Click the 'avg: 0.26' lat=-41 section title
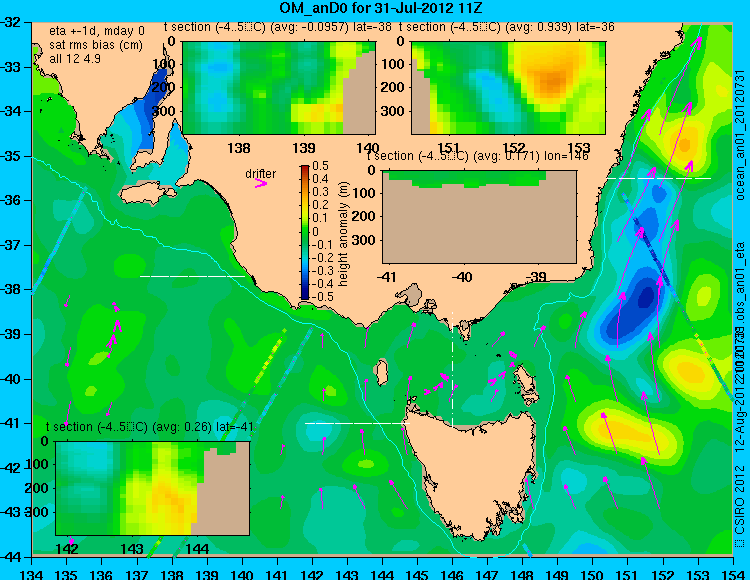The image size is (750, 580). click(x=149, y=427)
